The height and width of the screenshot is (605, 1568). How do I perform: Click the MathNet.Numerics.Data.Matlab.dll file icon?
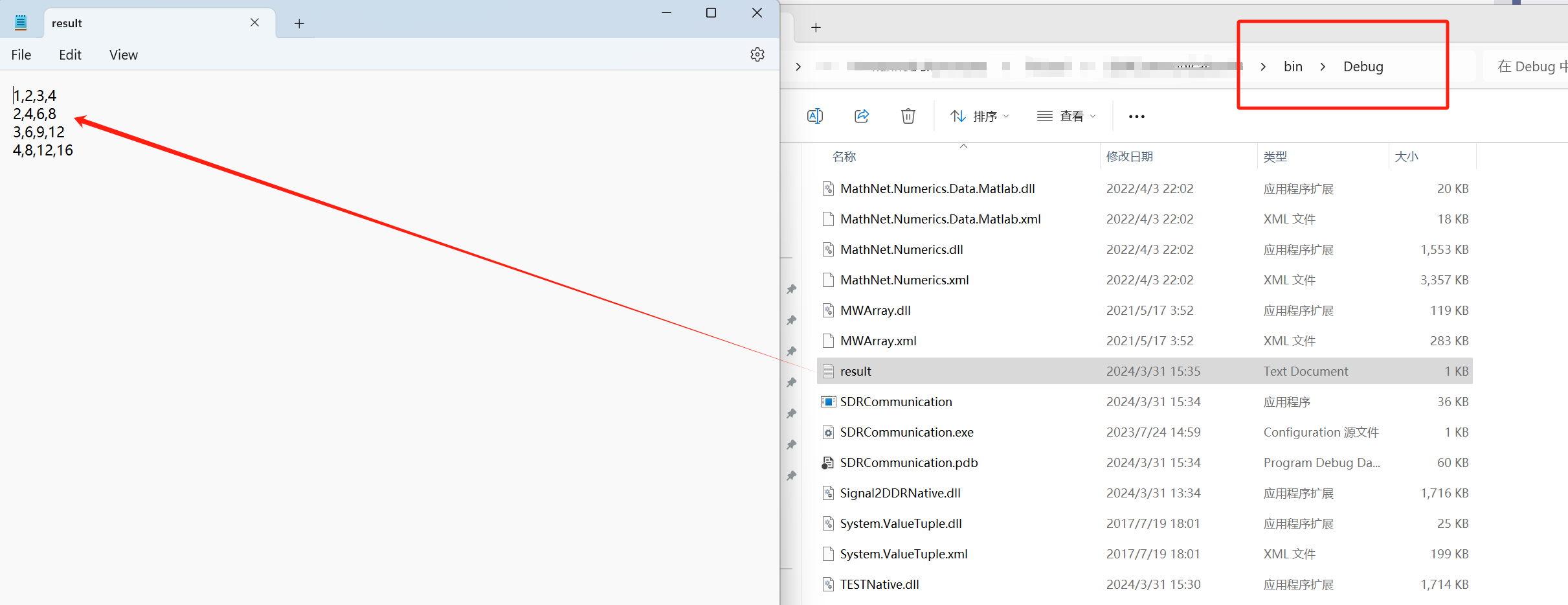coord(828,188)
